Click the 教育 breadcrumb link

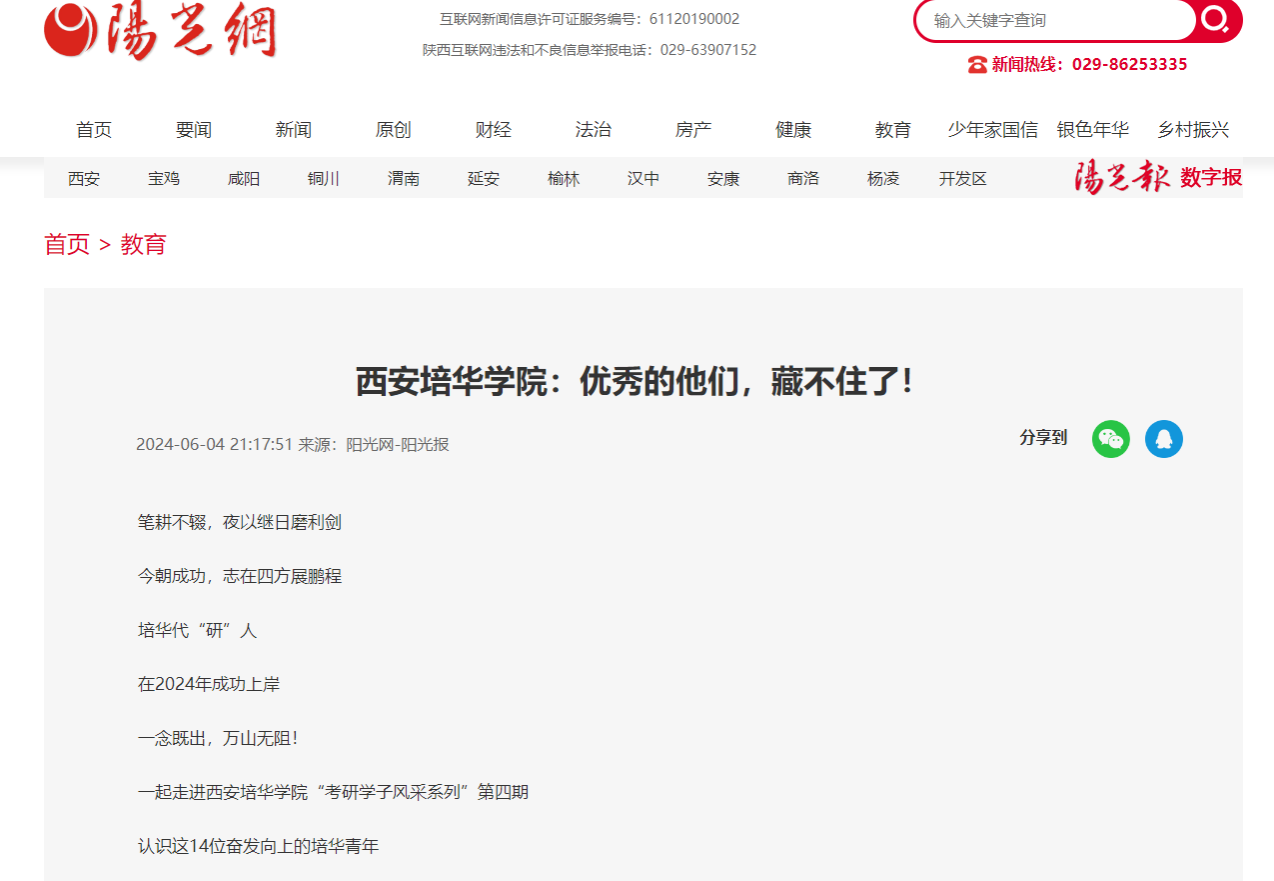click(x=143, y=244)
